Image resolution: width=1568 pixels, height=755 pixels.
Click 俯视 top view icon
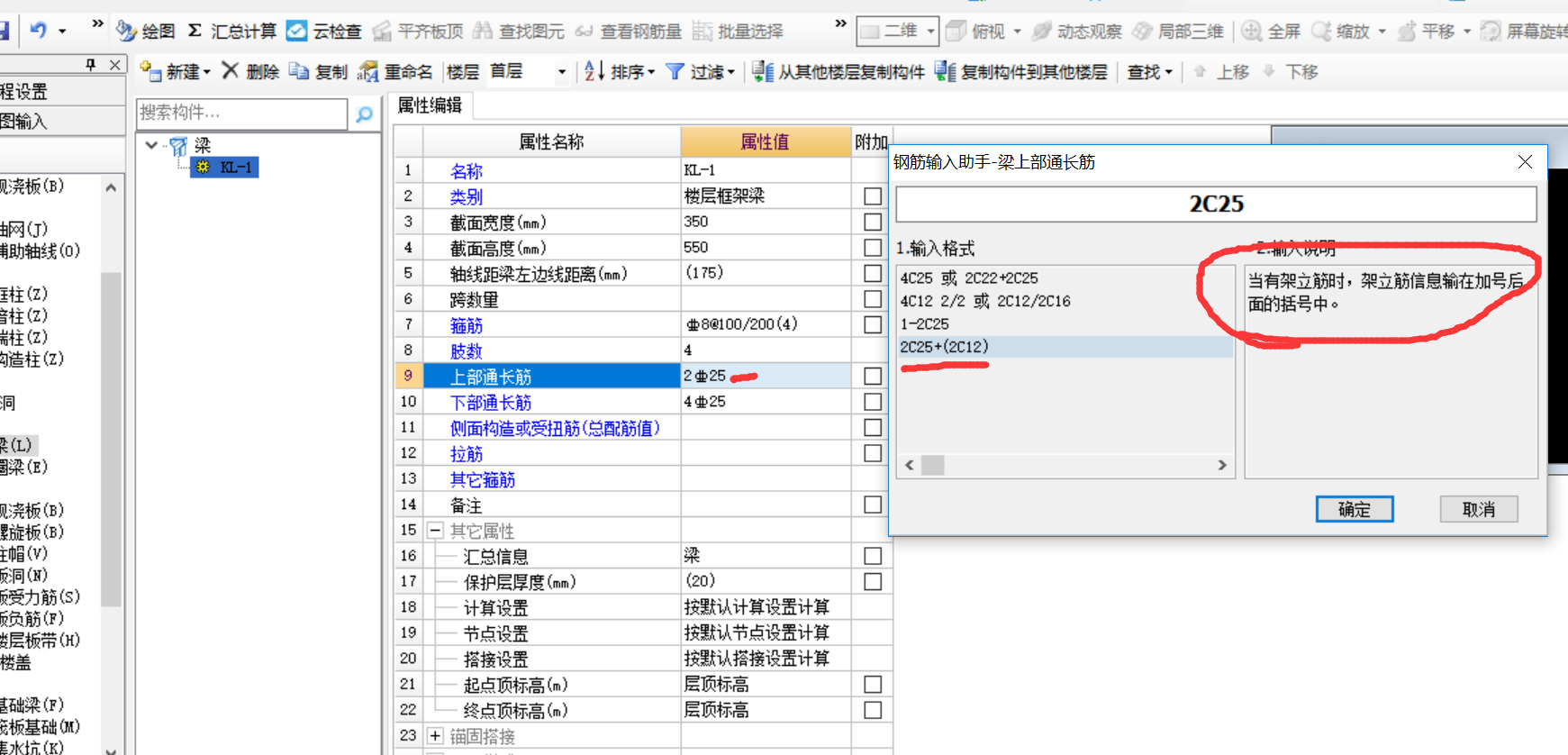point(956,31)
